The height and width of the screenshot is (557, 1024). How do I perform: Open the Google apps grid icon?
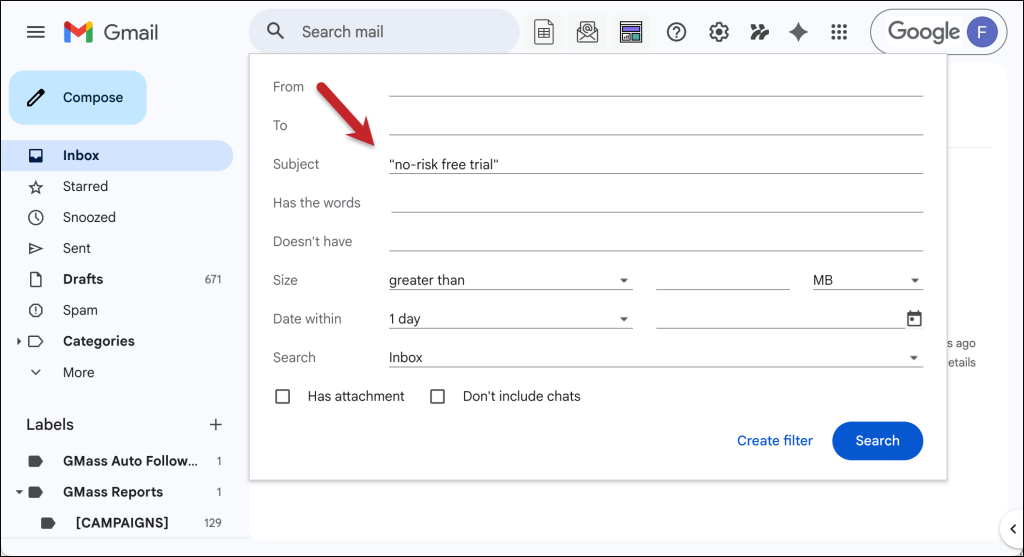[839, 32]
